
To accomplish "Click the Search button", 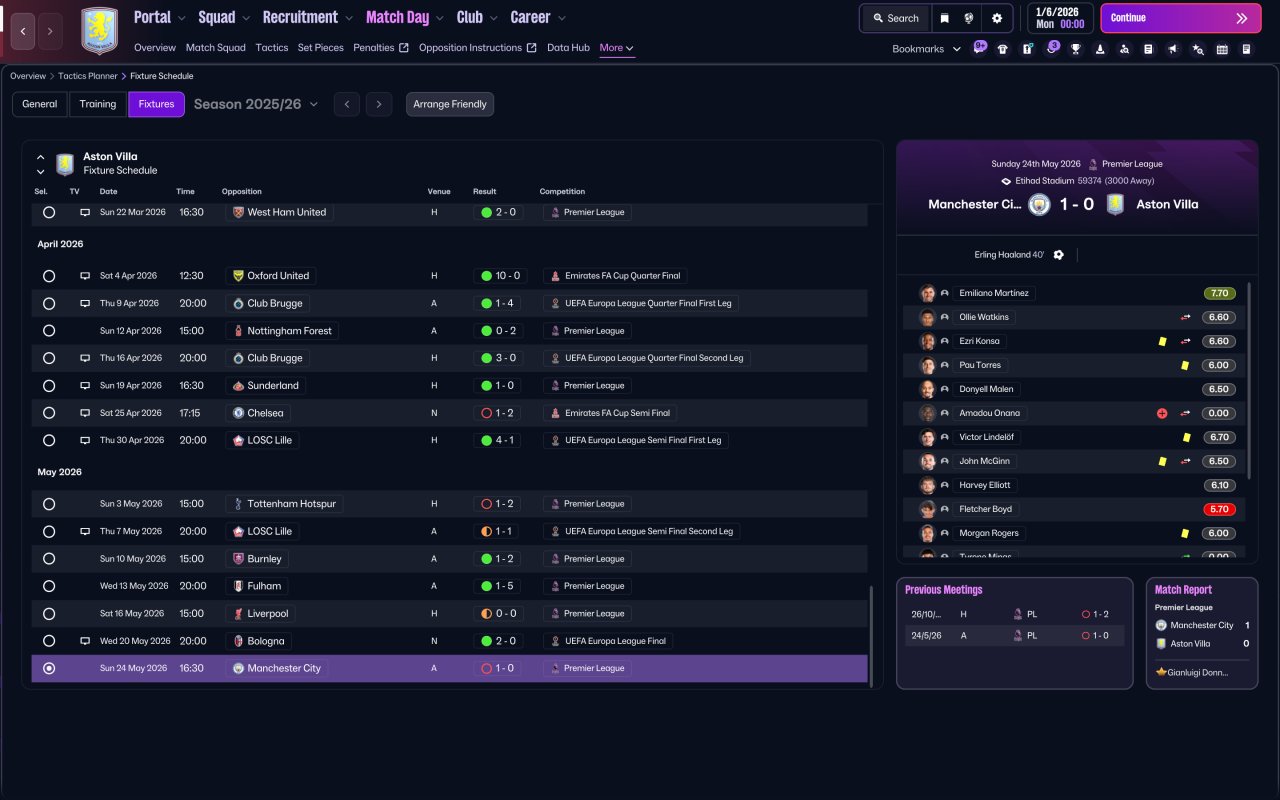I will click(895, 18).
